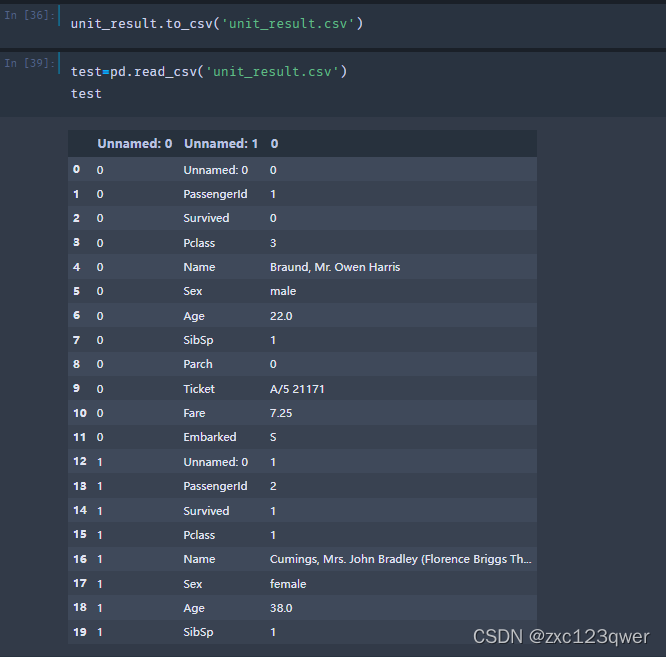Click the 'A/5 21171' ticket value
Screen dimensions: 666x657
[x=297, y=389]
